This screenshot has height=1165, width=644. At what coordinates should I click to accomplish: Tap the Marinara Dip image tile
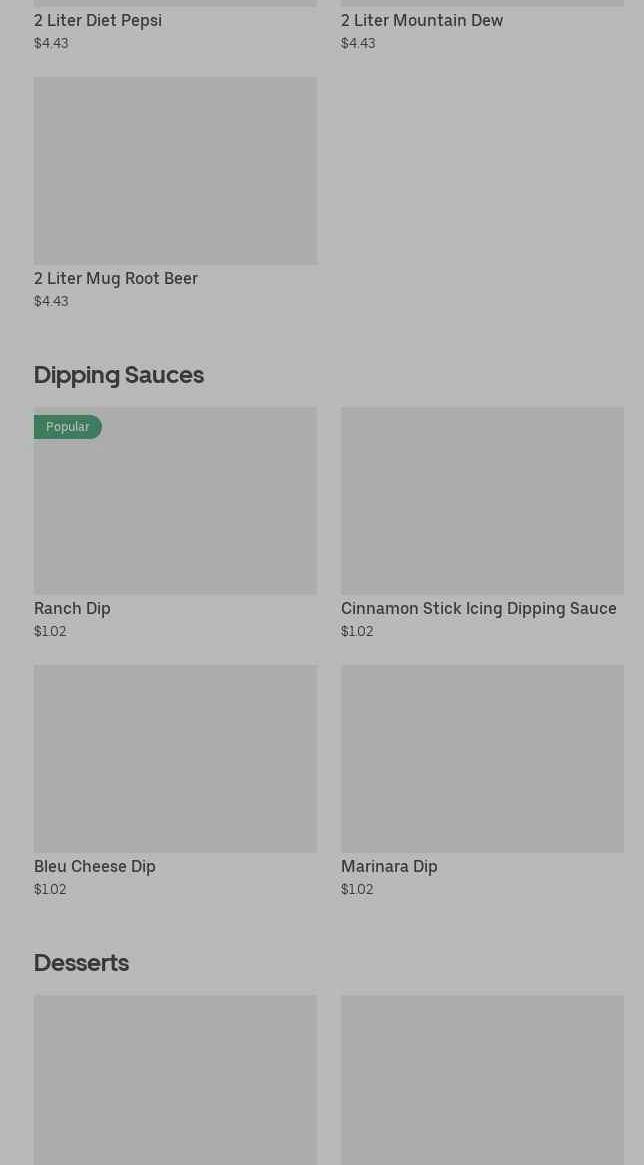pyautogui.click(x=482, y=758)
